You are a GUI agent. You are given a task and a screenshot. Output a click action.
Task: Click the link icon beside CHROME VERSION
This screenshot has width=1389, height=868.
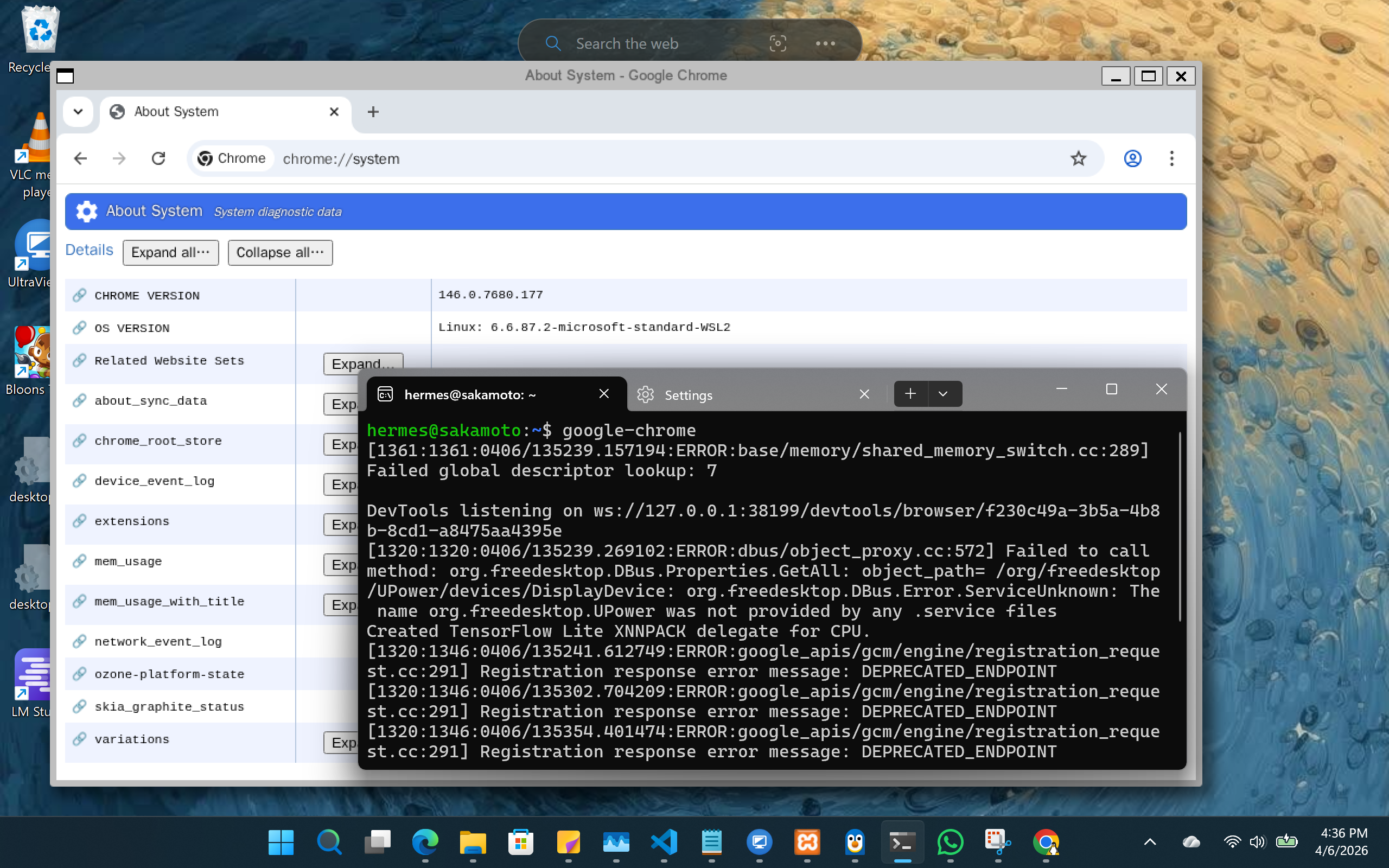pos(79,295)
